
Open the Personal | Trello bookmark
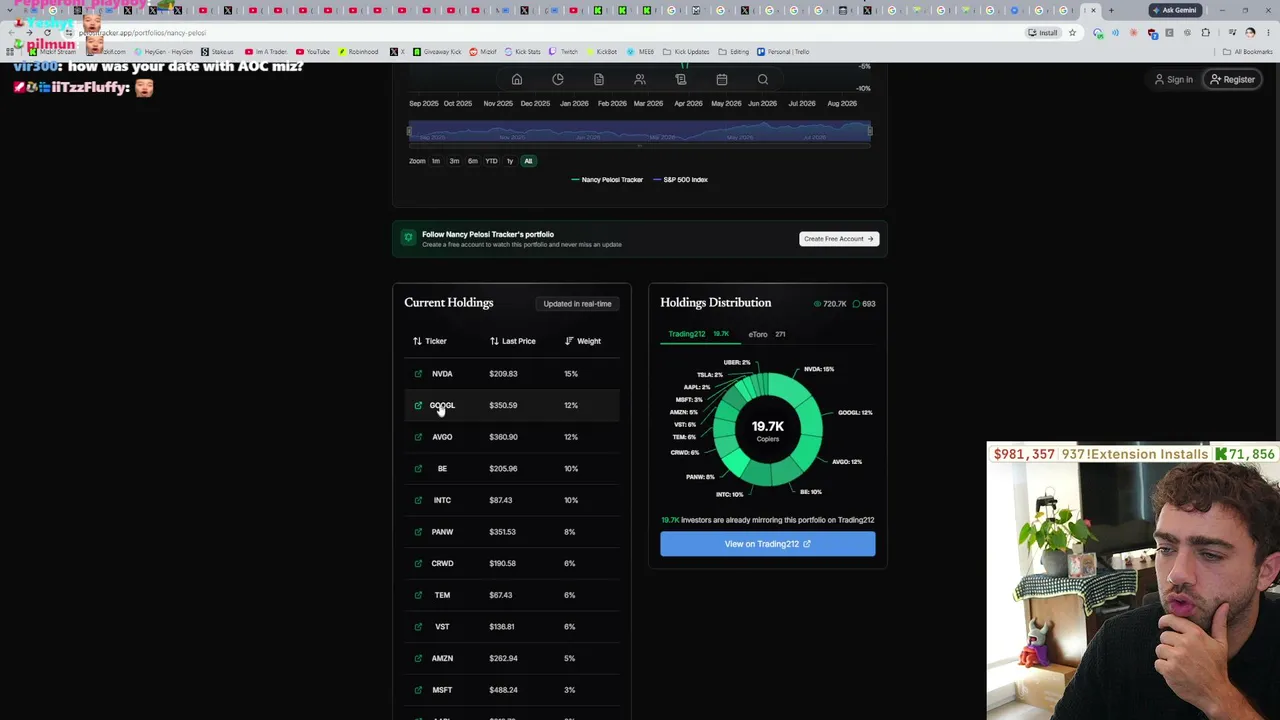[x=783, y=52]
